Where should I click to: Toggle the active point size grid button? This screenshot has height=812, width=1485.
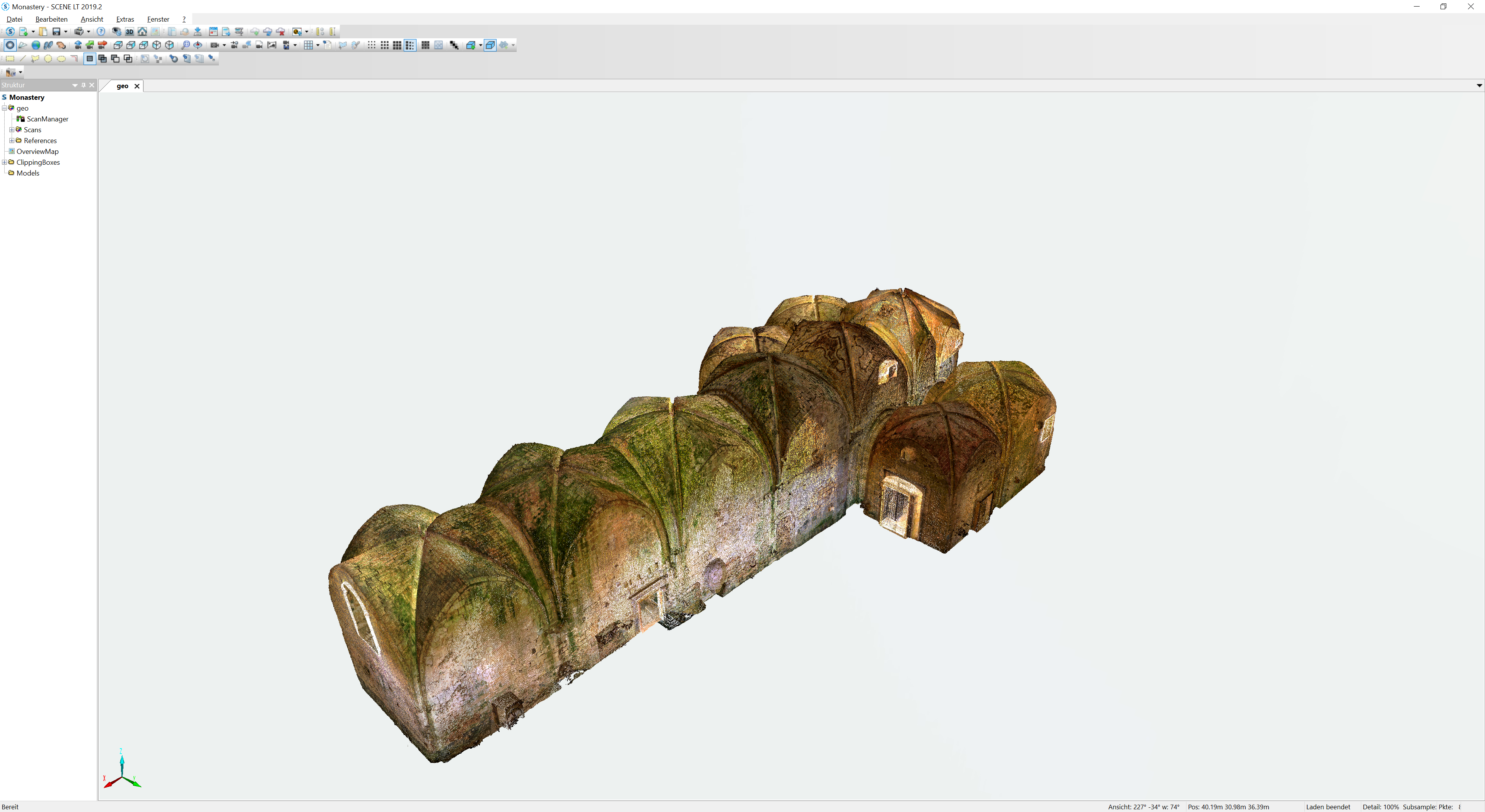point(410,45)
